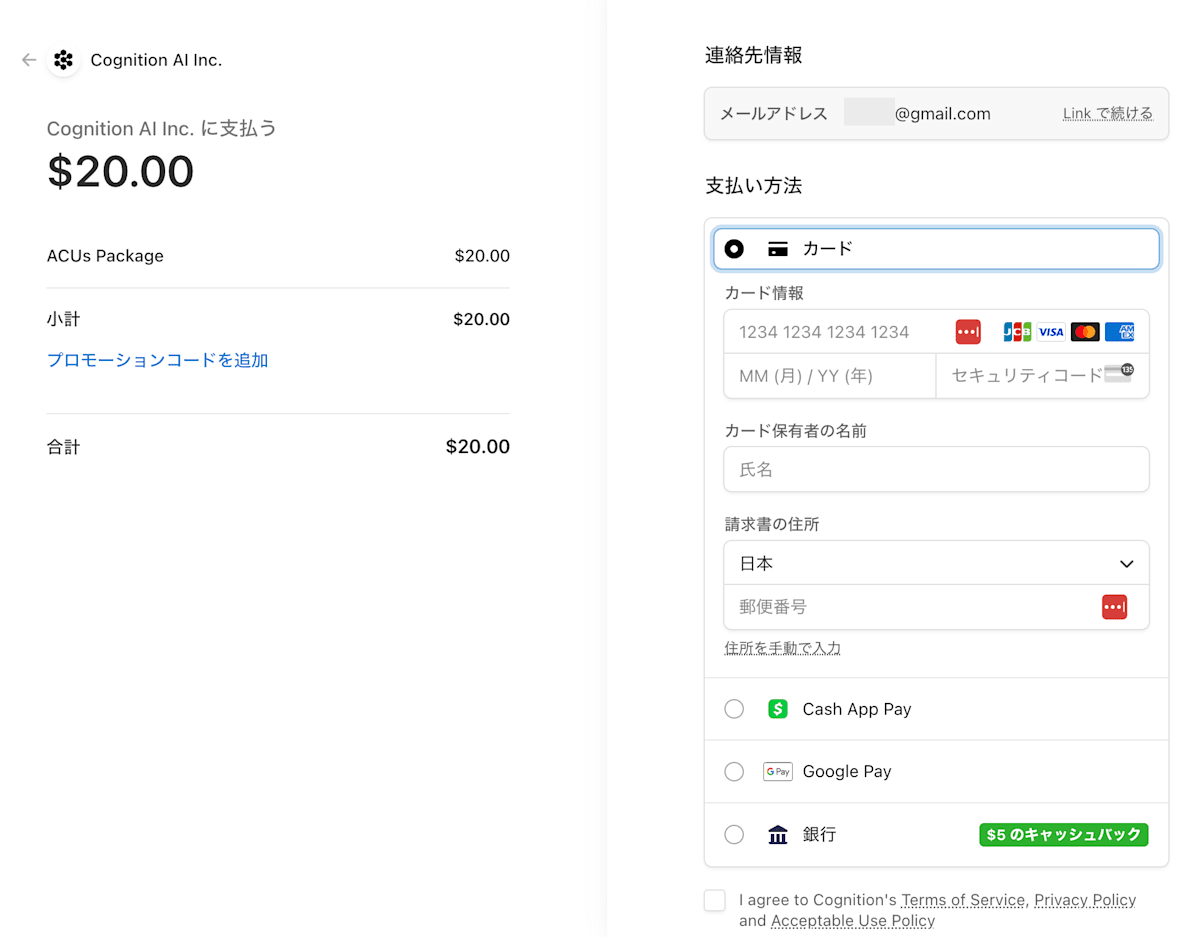Click the メールアドレス email field
Screen dimensions: 1200x937
click(x=936, y=113)
